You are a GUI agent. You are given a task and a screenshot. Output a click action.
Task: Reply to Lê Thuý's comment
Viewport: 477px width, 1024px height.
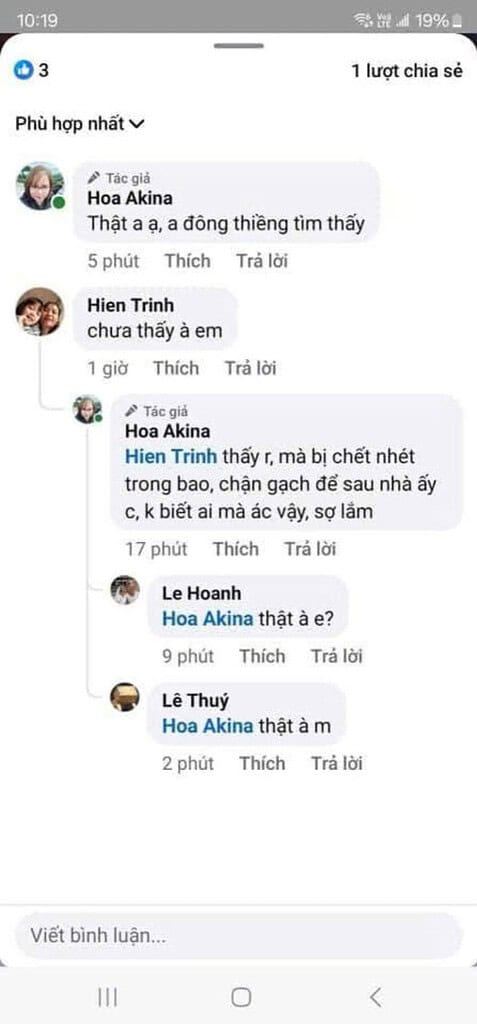click(336, 763)
